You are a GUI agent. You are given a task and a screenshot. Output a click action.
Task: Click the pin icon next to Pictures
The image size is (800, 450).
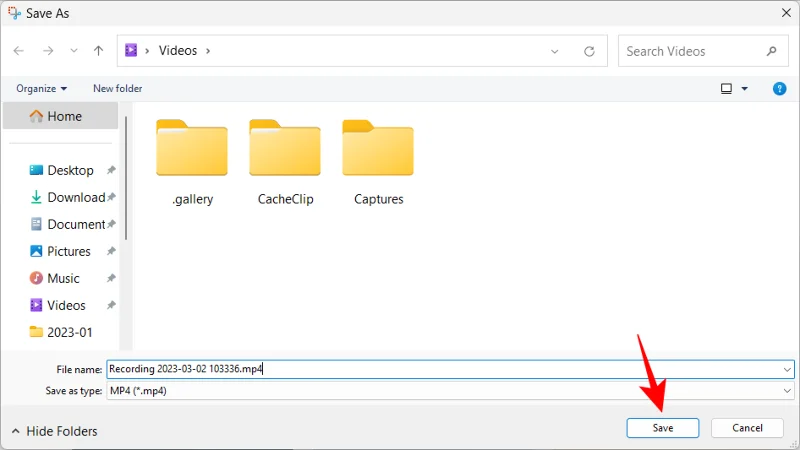pyautogui.click(x=111, y=251)
